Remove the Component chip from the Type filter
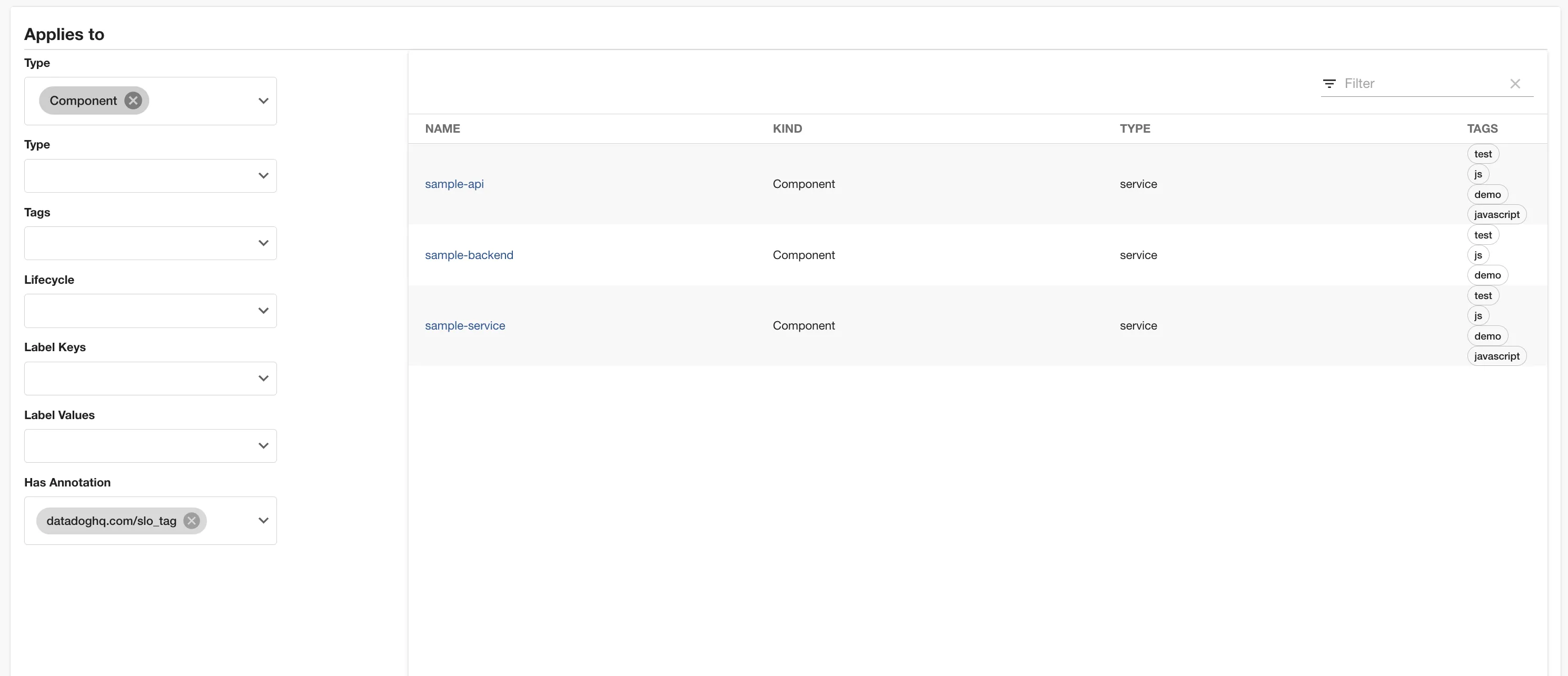 [x=133, y=101]
